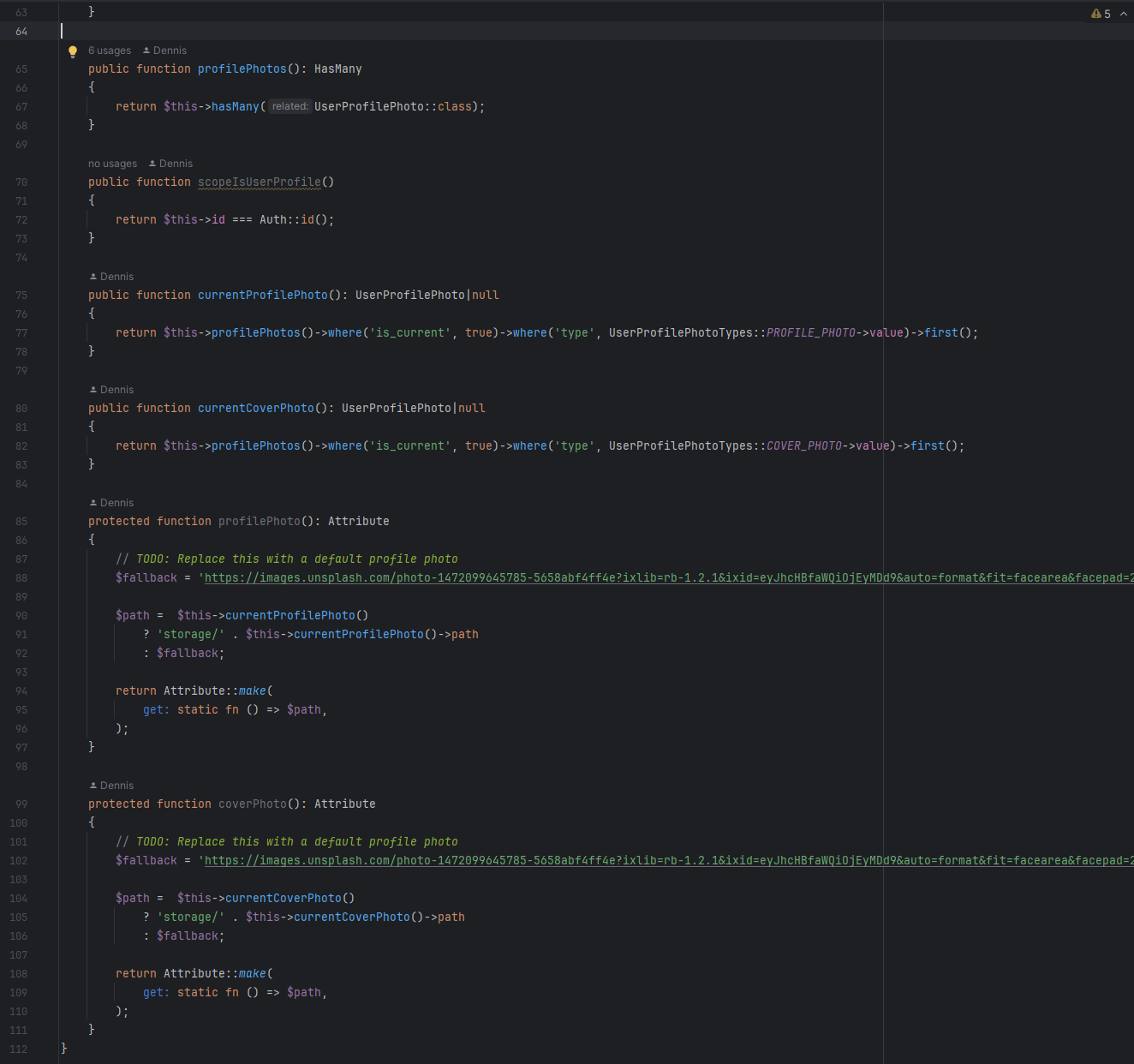The width and height of the screenshot is (1134, 1064).
Task: Click 'no usages' hint above scopeIsUserProfile
Action: pyautogui.click(x=112, y=164)
